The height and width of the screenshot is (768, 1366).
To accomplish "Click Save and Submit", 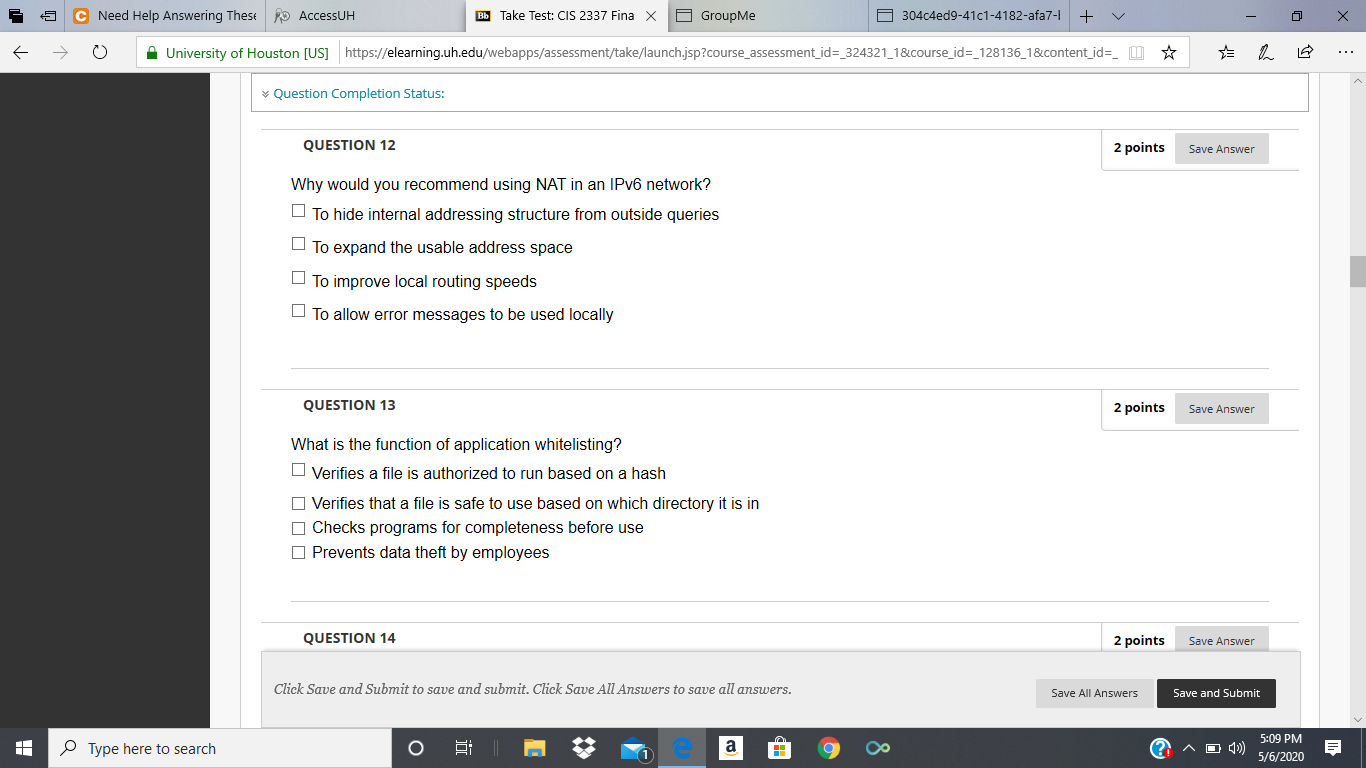I will click(x=1216, y=693).
